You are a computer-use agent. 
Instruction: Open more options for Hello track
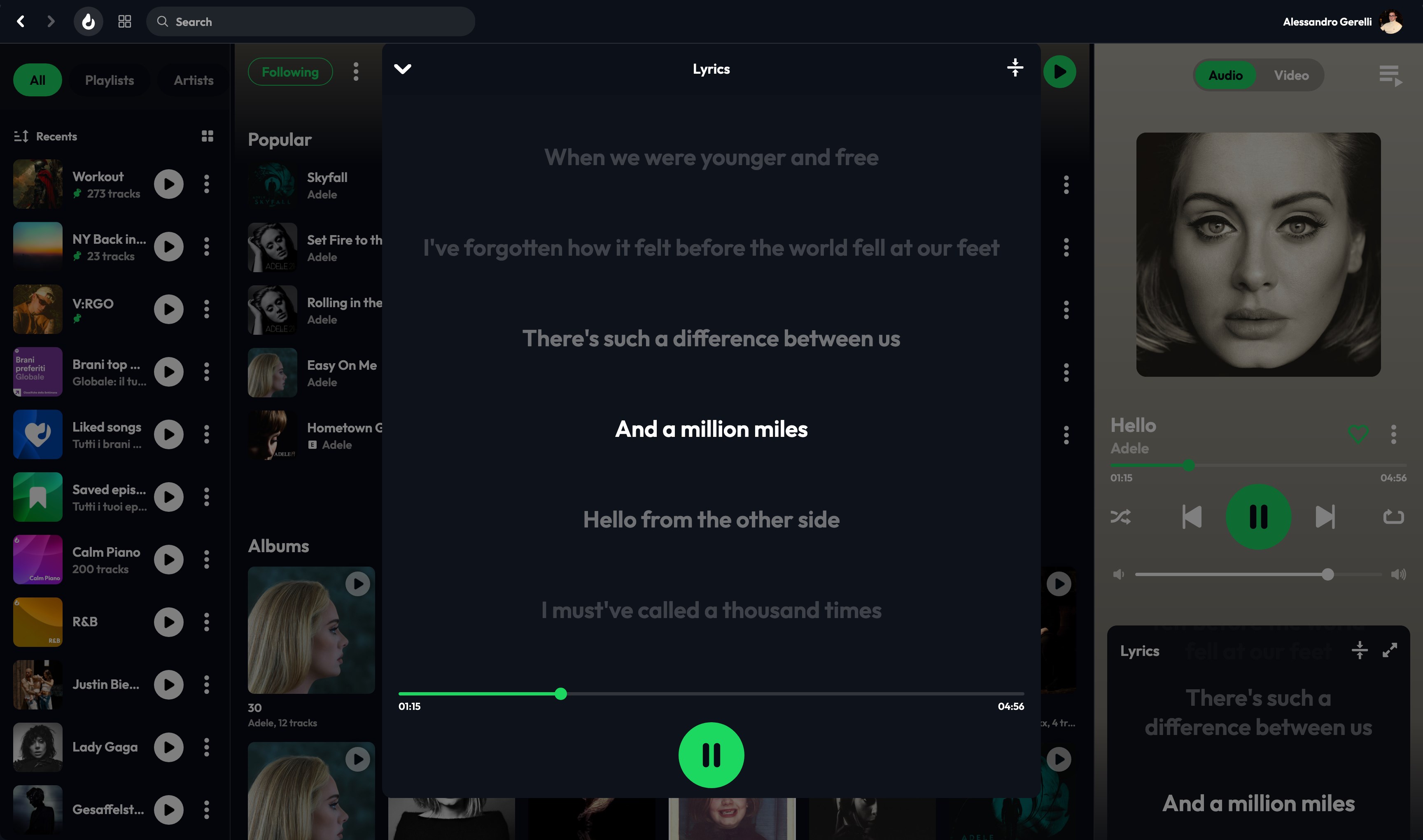[x=1394, y=434]
